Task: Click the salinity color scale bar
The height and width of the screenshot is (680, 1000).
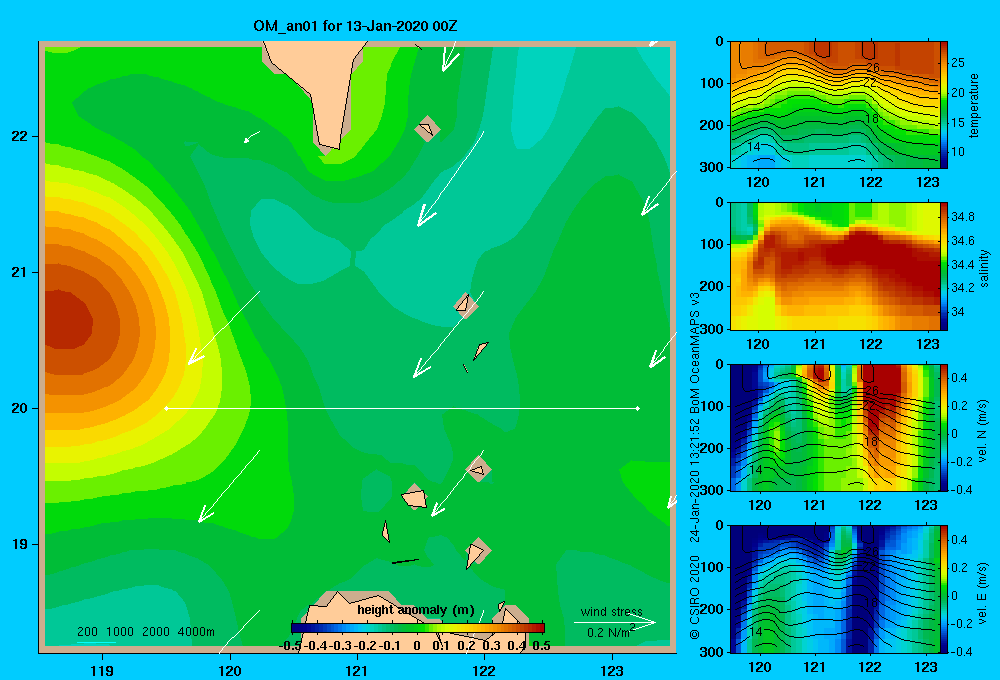Action: pyautogui.click(x=944, y=266)
